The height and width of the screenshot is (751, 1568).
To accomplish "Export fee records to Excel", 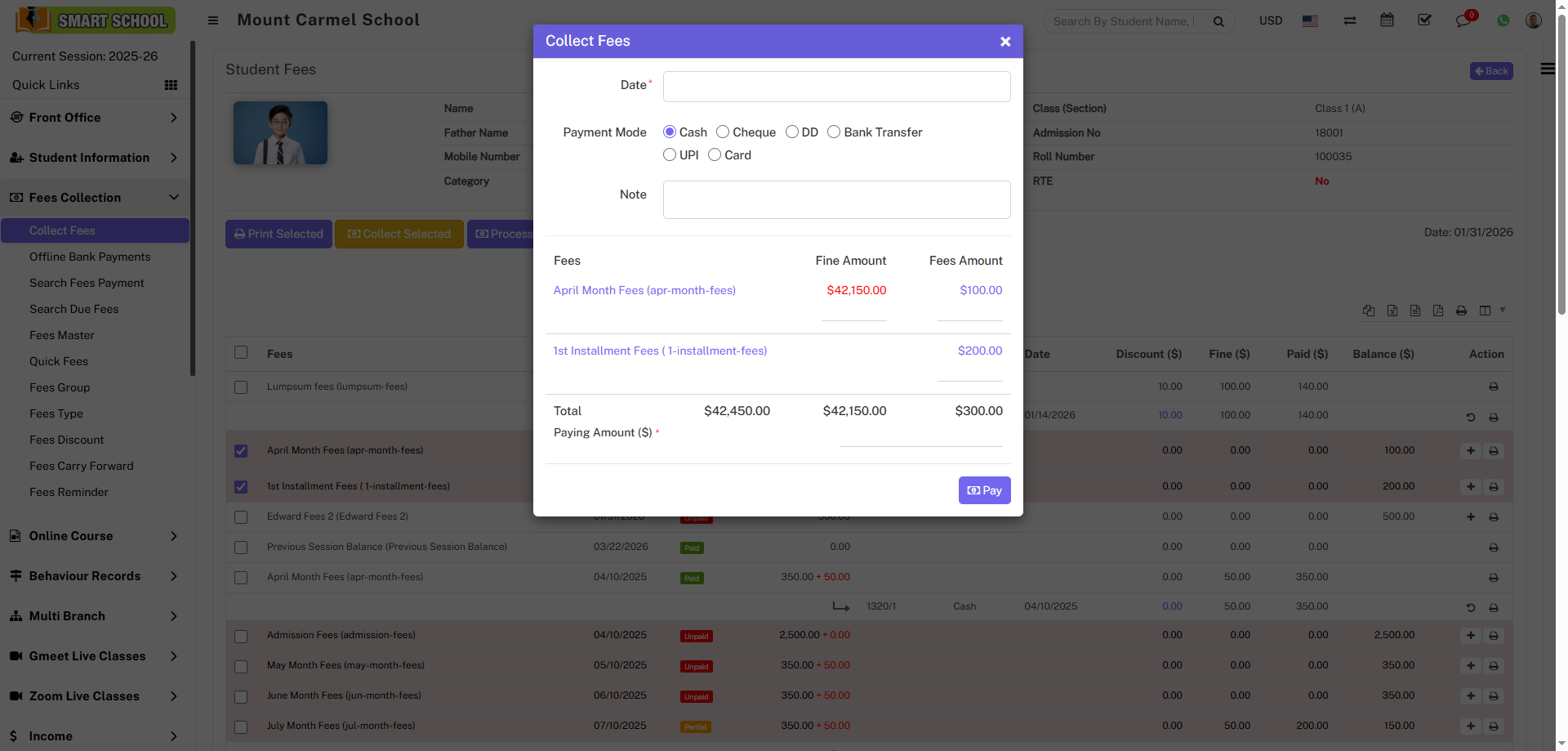I will pos(1392,311).
